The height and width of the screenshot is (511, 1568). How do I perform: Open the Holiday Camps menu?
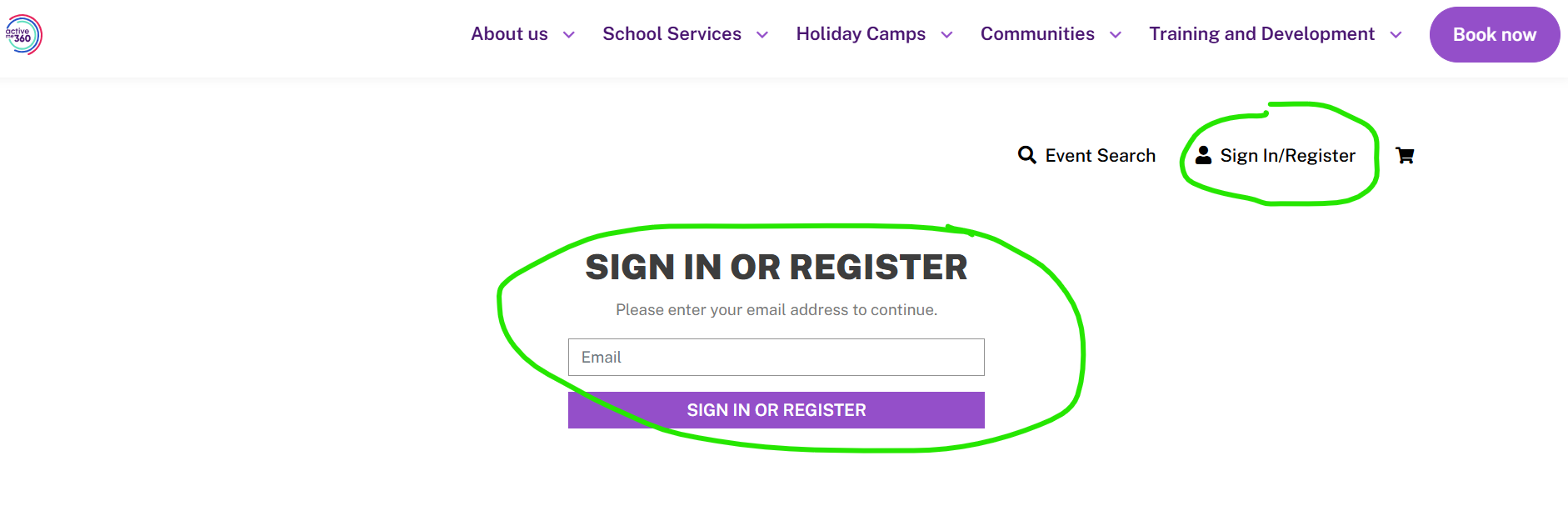pyautogui.click(x=861, y=34)
